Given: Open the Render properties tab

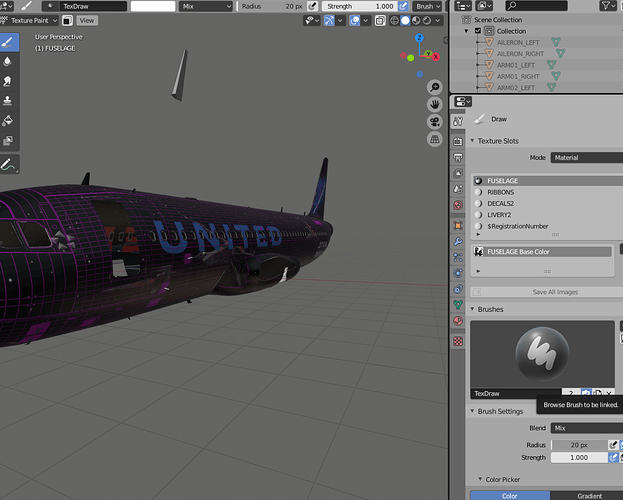Looking at the screenshot, I should point(458,141).
